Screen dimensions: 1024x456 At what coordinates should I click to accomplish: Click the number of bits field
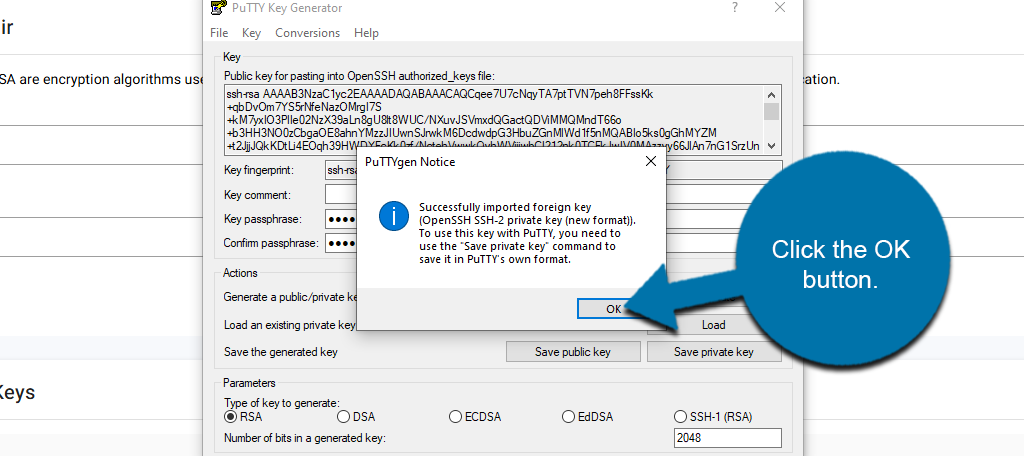tap(727, 438)
